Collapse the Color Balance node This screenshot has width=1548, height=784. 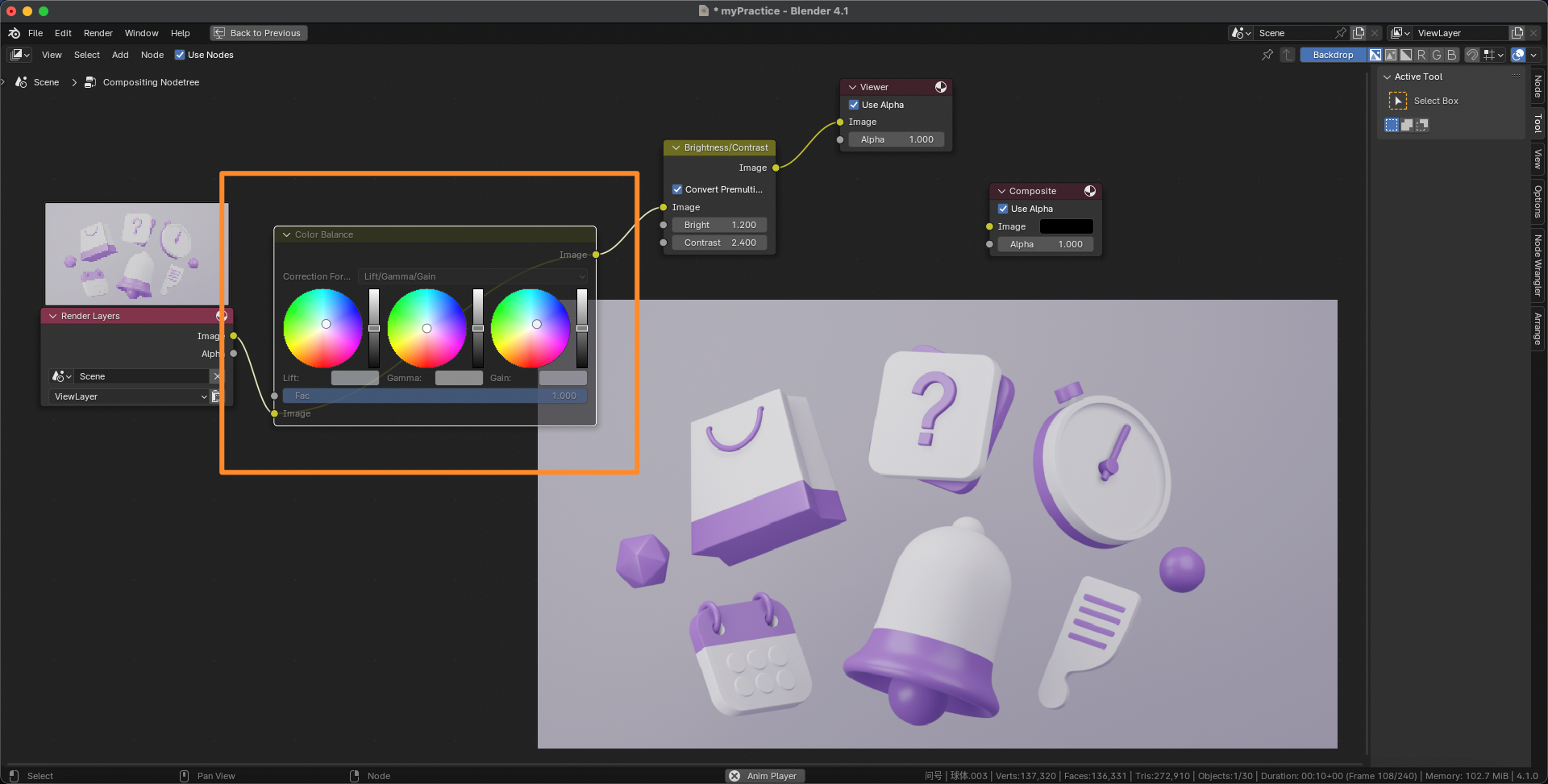click(x=286, y=234)
